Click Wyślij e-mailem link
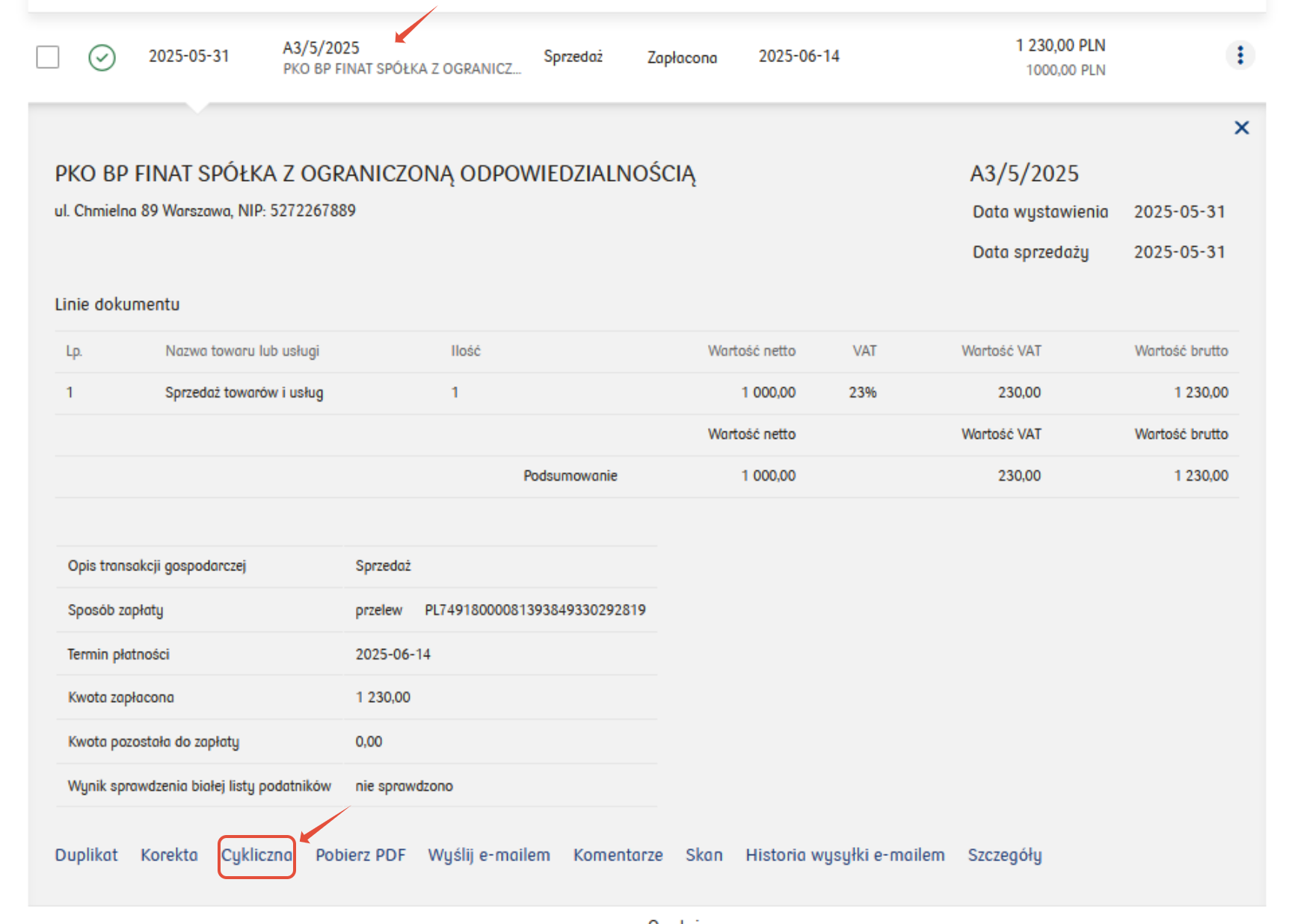Viewport: 1289px width, 924px height. tap(489, 855)
